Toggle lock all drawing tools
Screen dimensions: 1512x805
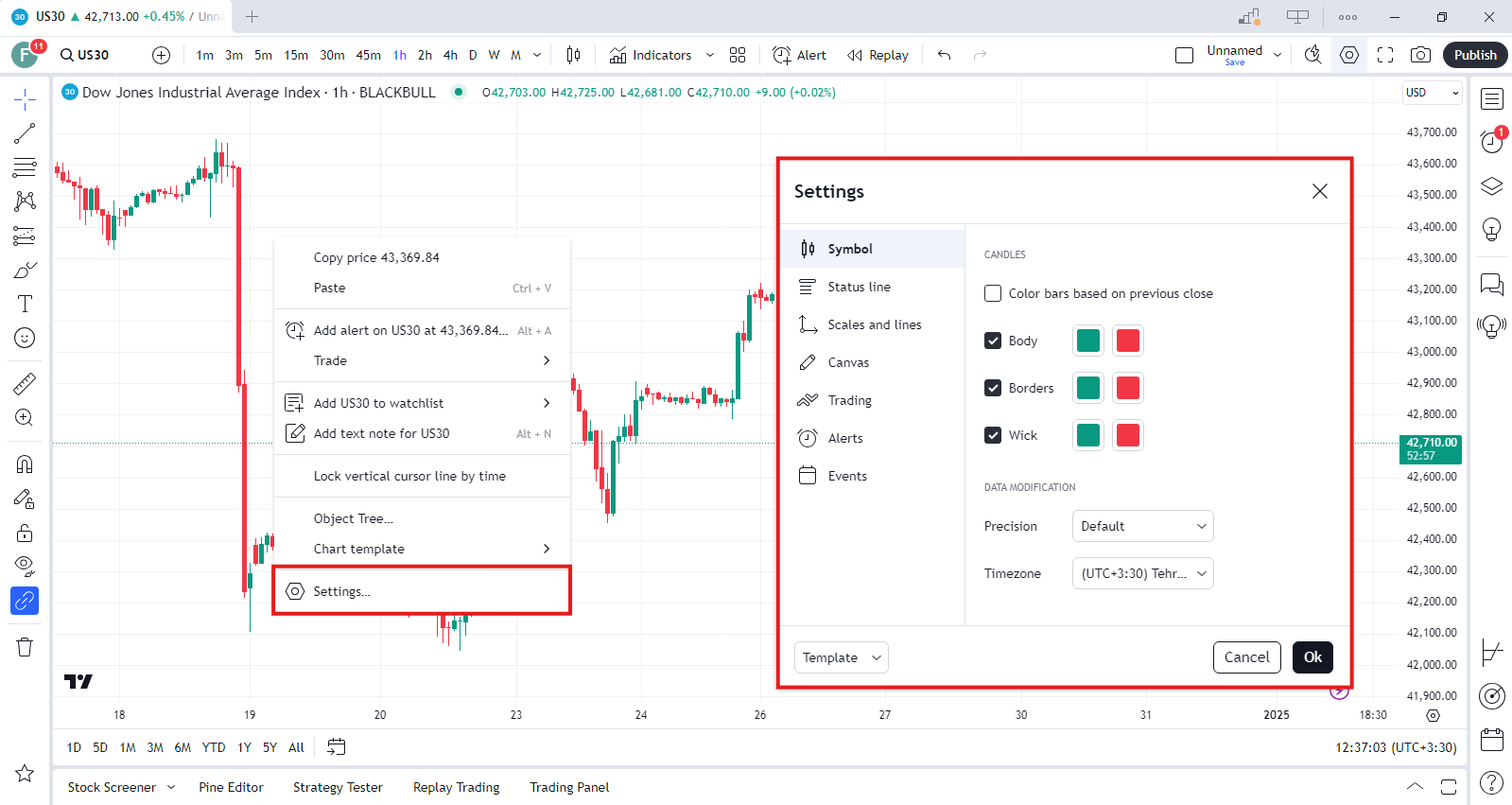click(x=25, y=533)
